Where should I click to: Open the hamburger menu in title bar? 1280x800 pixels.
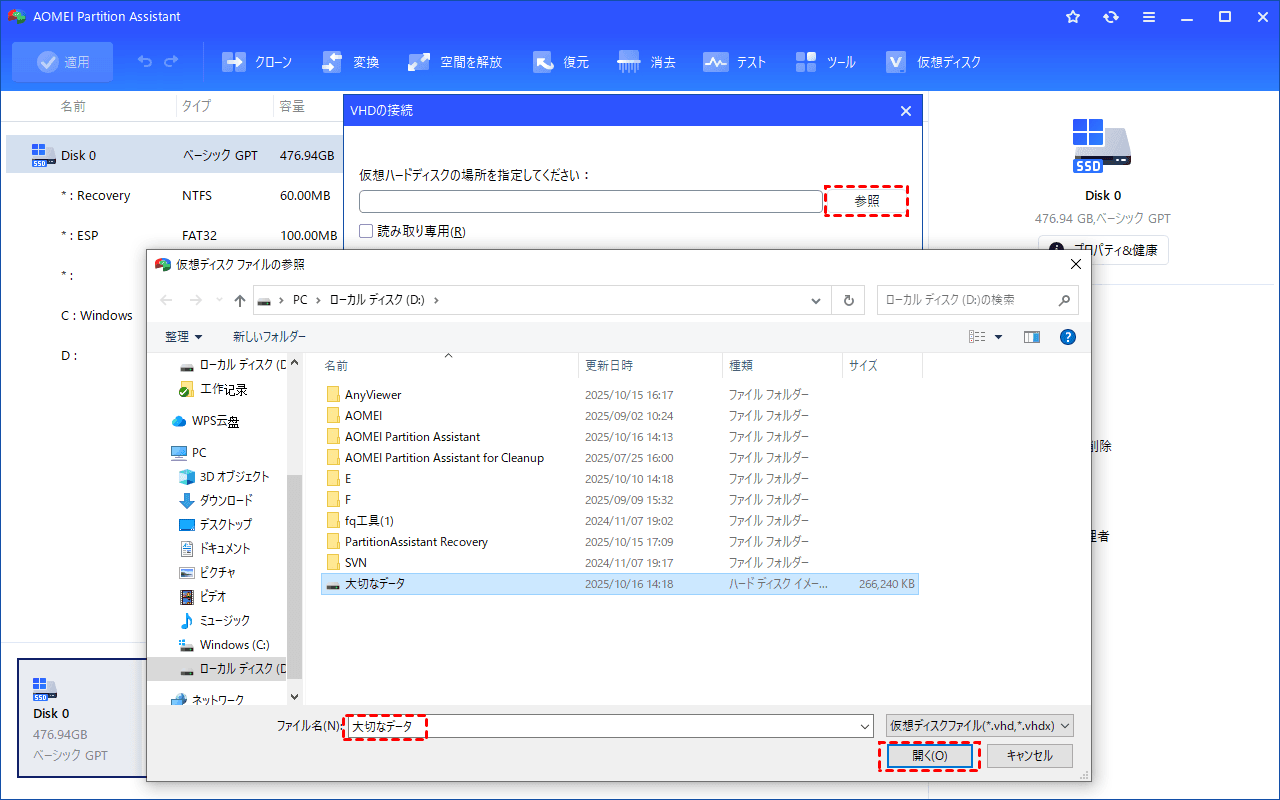(1148, 16)
